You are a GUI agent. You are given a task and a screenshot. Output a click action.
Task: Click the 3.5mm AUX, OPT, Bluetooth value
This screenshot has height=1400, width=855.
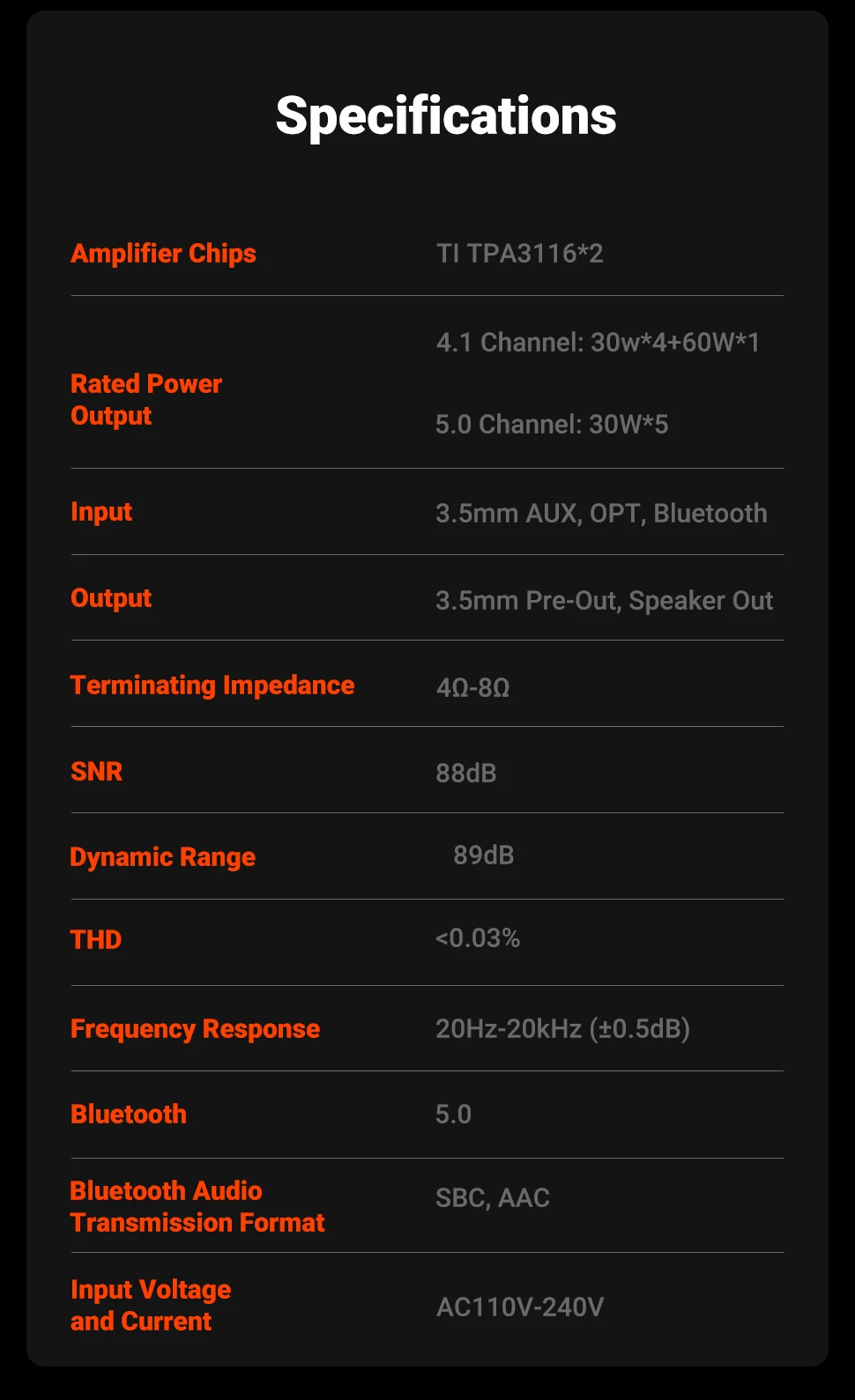tap(601, 514)
